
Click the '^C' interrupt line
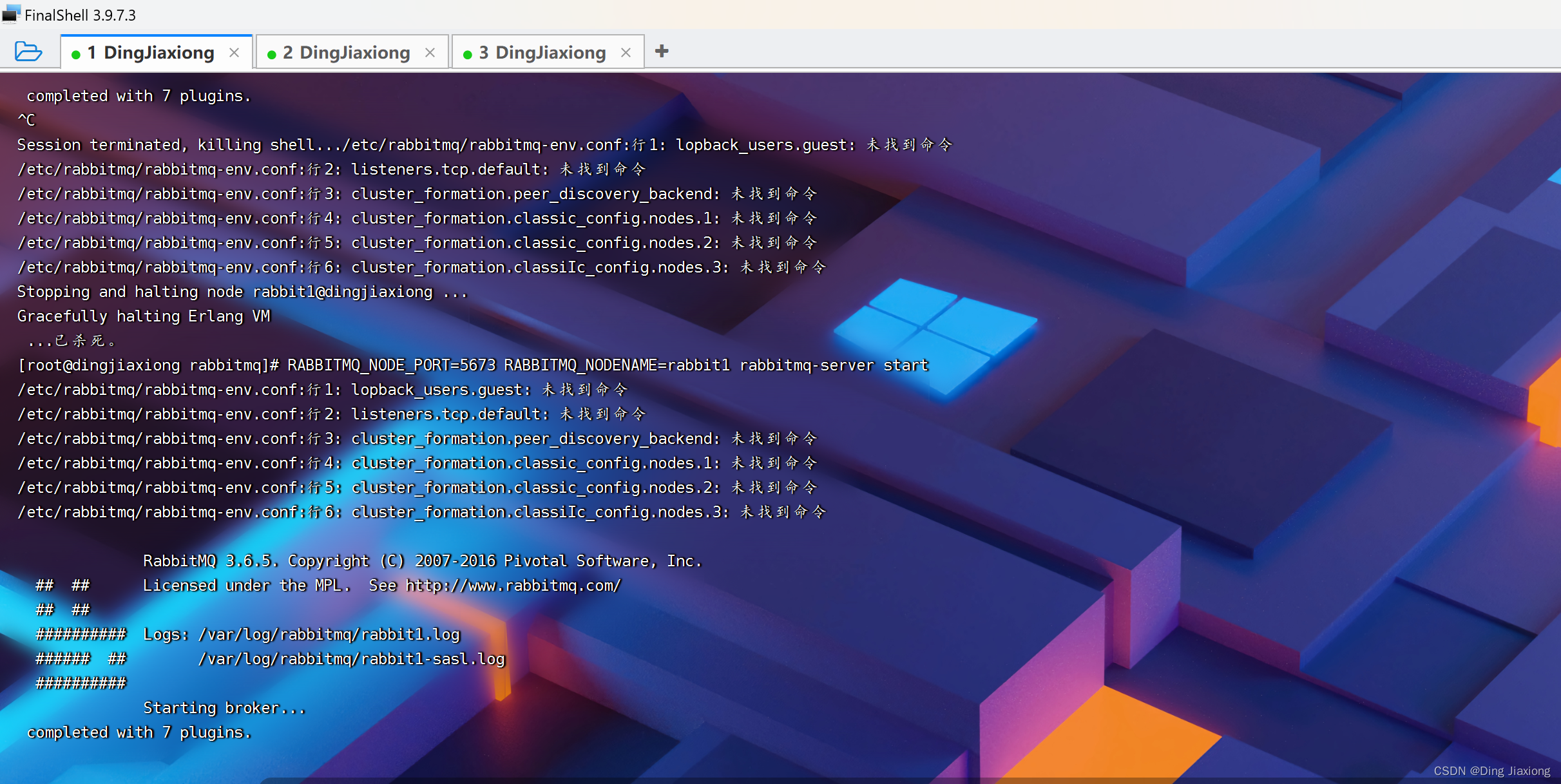26,120
